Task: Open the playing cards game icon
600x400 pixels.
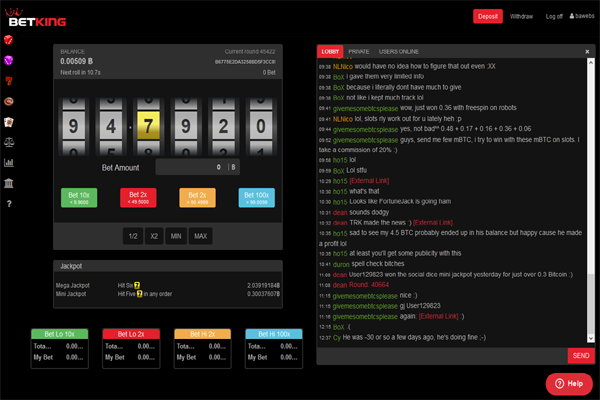Action: point(8,122)
